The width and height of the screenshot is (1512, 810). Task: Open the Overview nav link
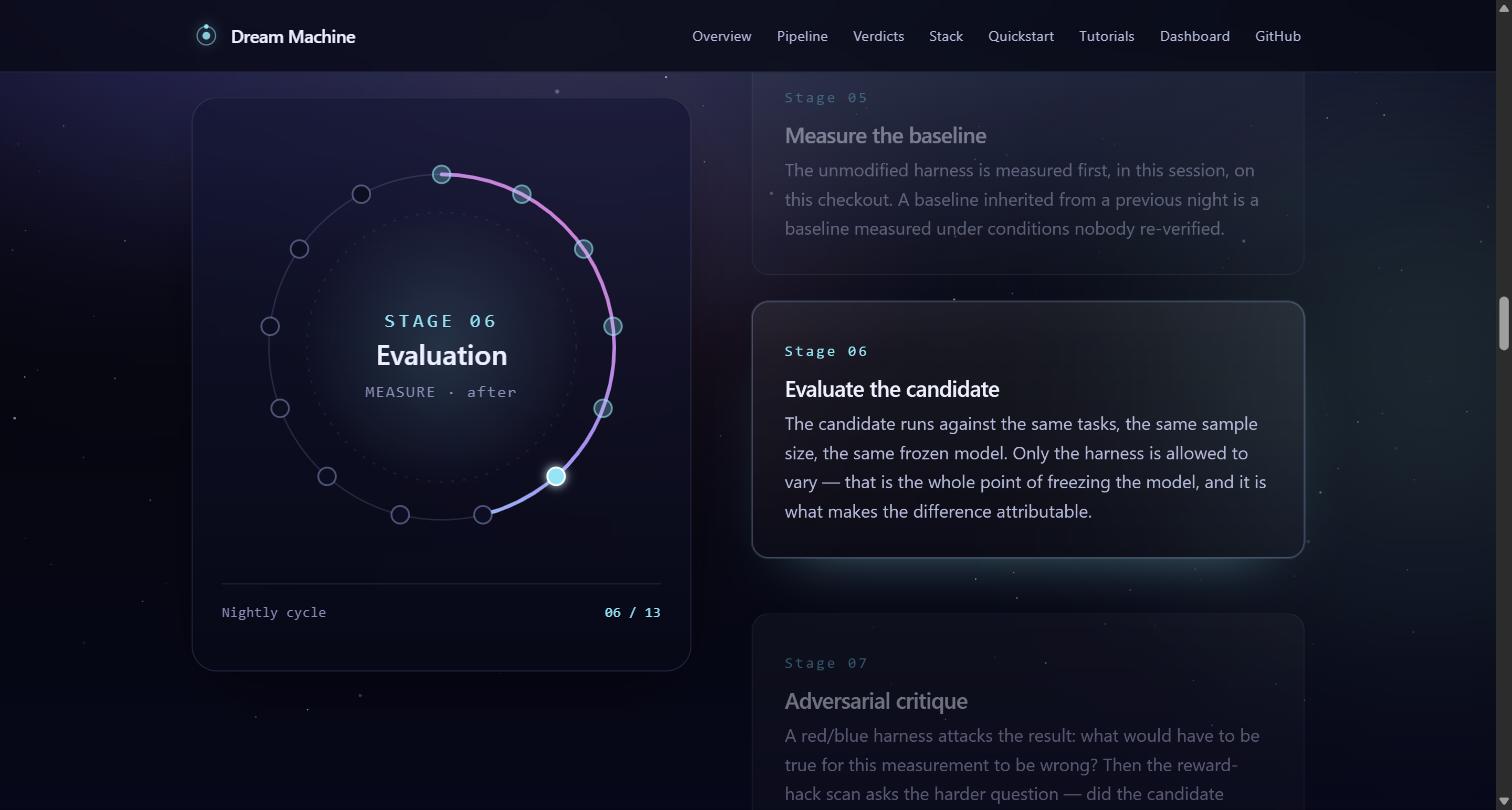pyautogui.click(x=722, y=36)
